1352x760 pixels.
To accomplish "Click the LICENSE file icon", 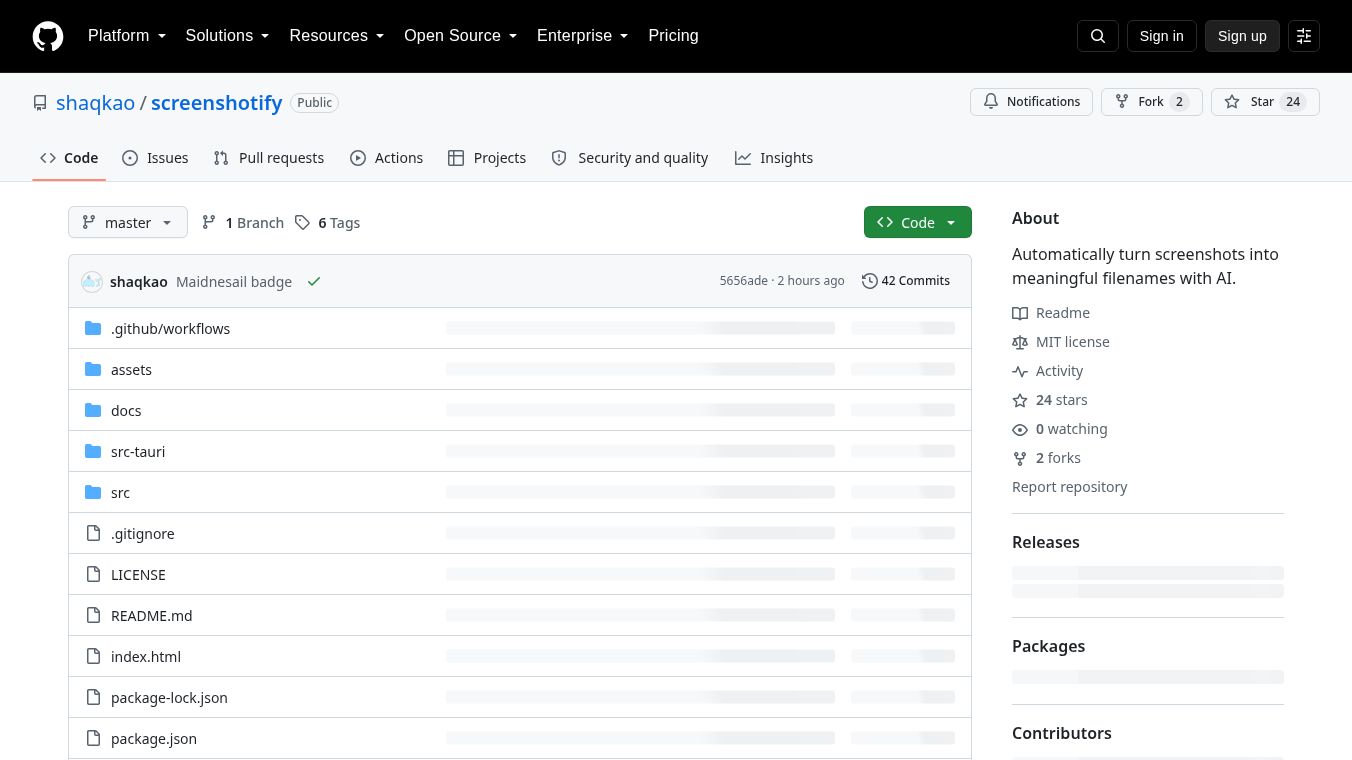I will [93, 574].
